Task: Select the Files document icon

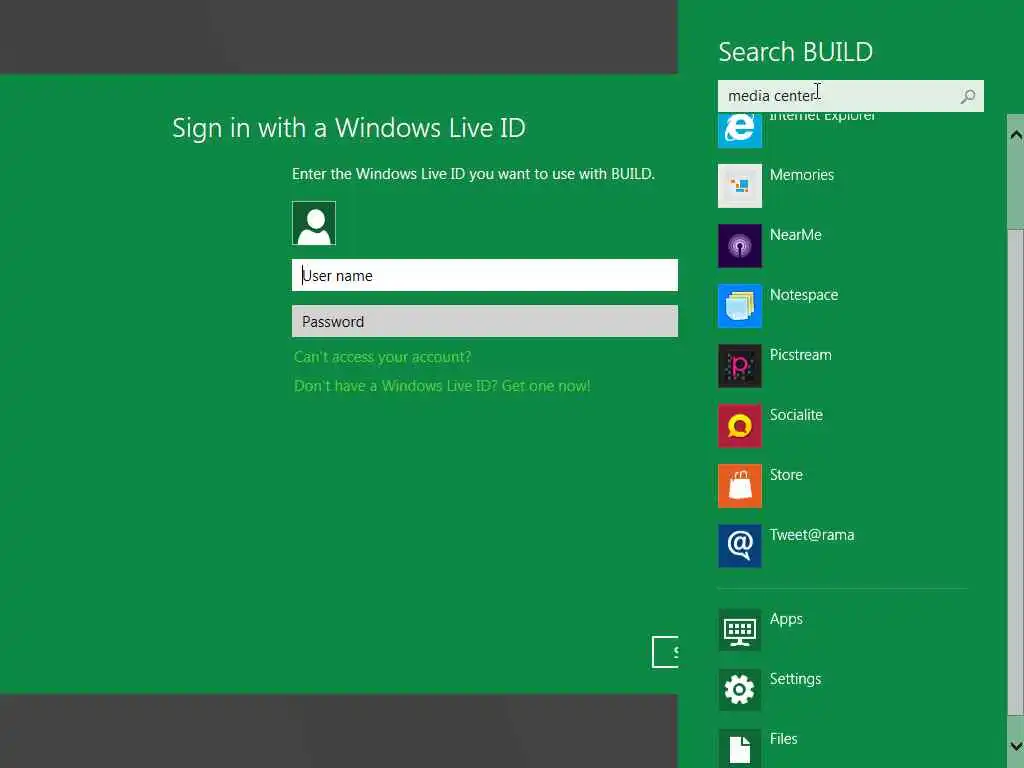Action: click(x=739, y=748)
